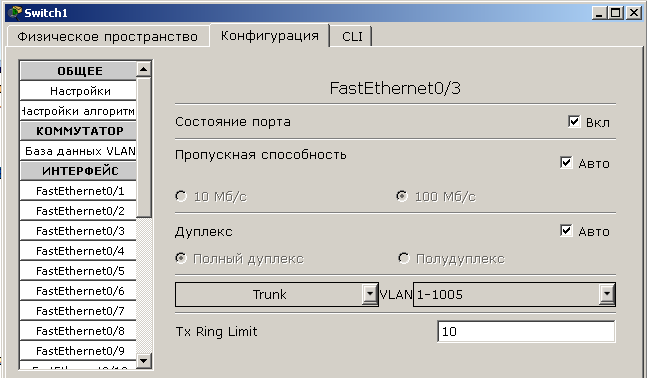
Task: Select the Полудуплекс radio option
Action: [404, 258]
